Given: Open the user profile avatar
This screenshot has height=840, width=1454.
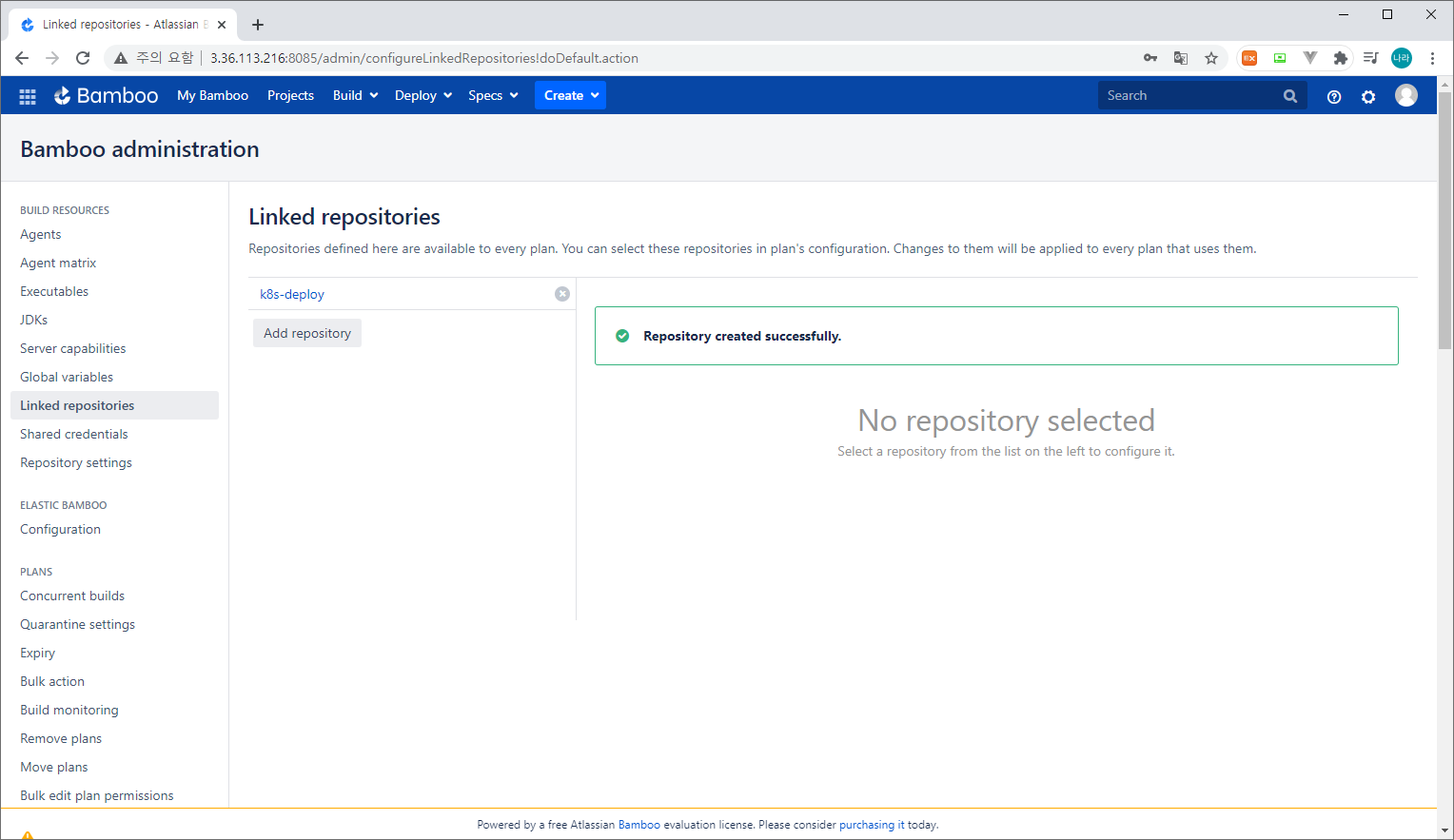Looking at the screenshot, I should 1406,95.
